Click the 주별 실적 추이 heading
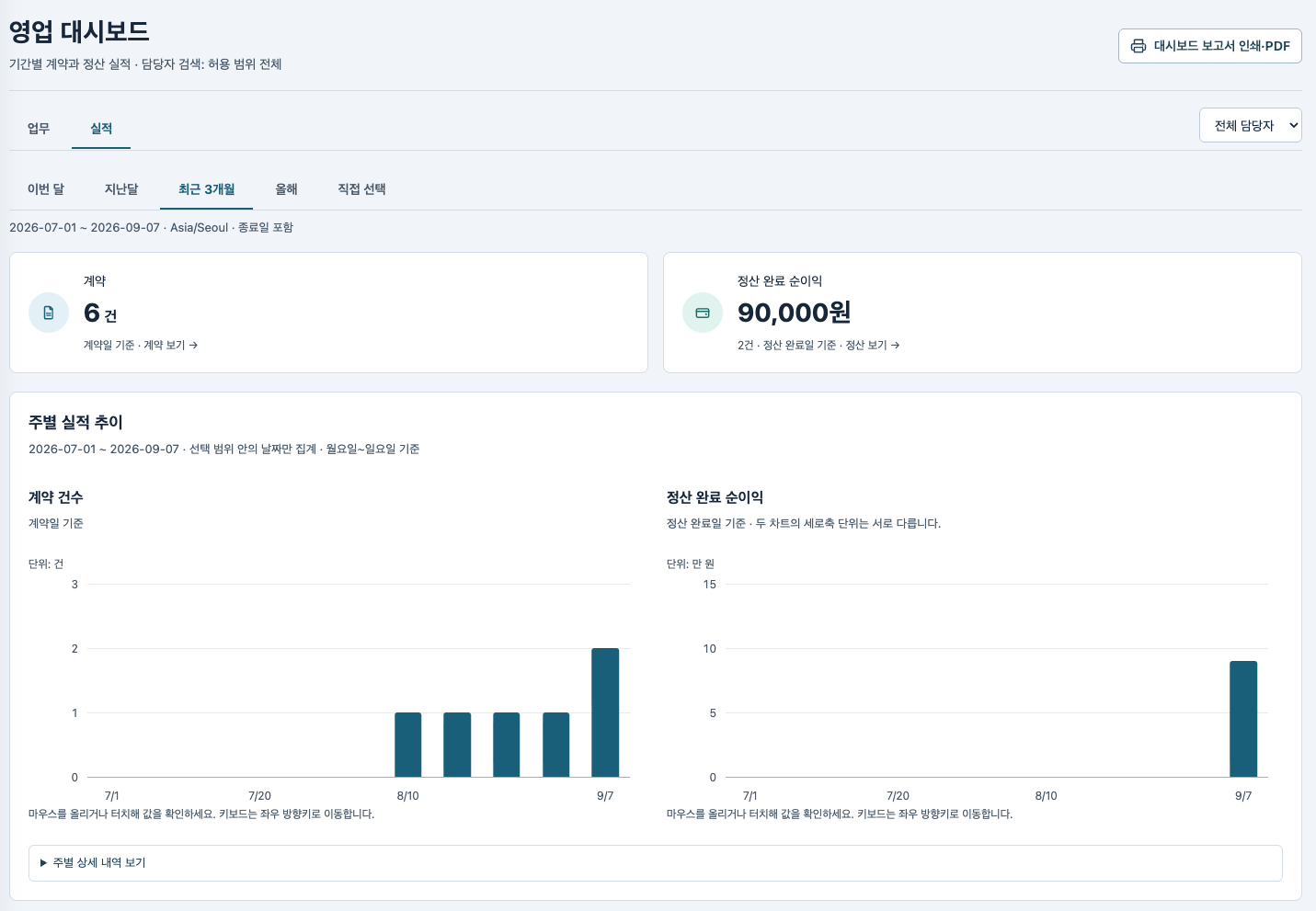The image size is (1316, 911). click(x=75, y=423)
